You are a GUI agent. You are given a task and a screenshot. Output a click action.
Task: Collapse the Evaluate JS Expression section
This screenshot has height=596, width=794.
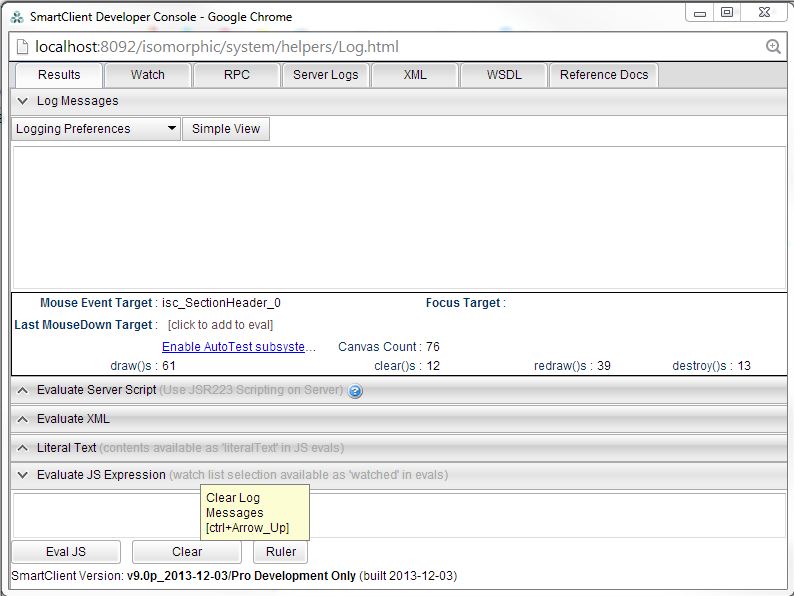click(x=23, y=475)
